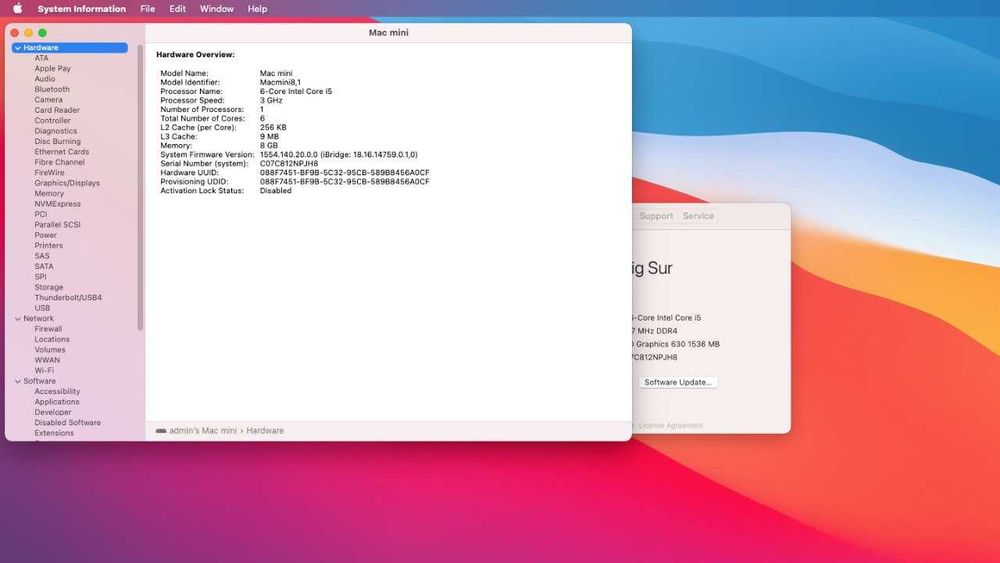Select Printers in the sidebar
The height and width of the screenshot is (563, 1000).
(48, 245)
